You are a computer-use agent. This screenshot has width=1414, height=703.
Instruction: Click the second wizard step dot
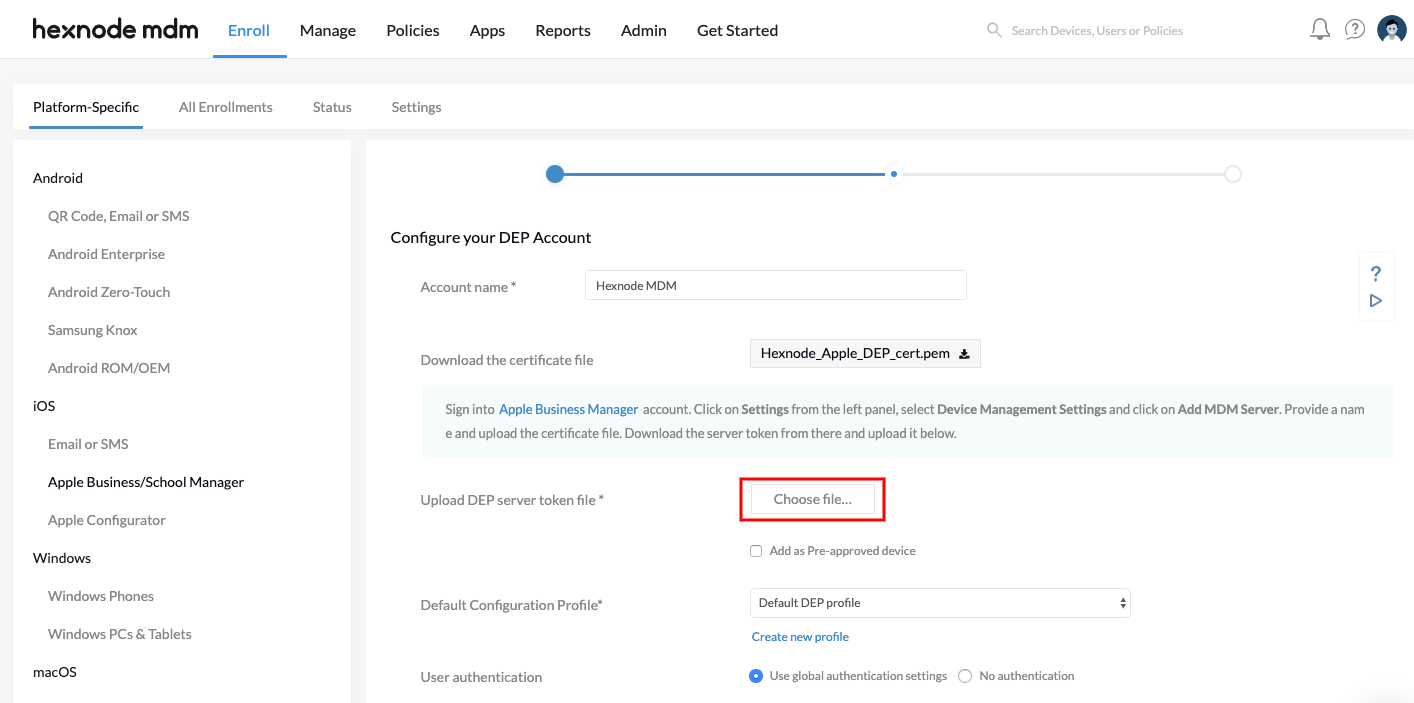click(x=894, y=174)
